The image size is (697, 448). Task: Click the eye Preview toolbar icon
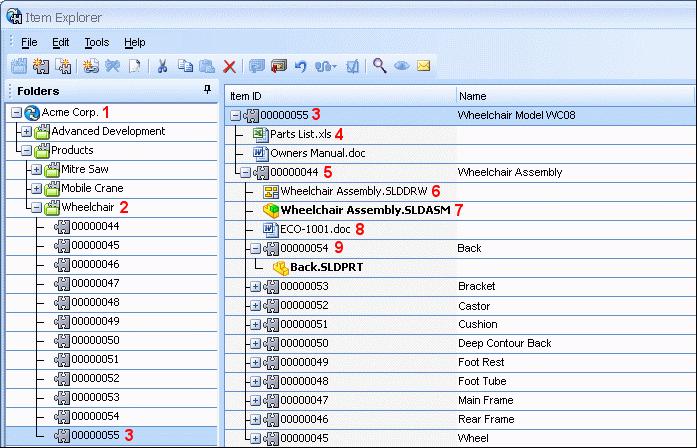point(401,66)
